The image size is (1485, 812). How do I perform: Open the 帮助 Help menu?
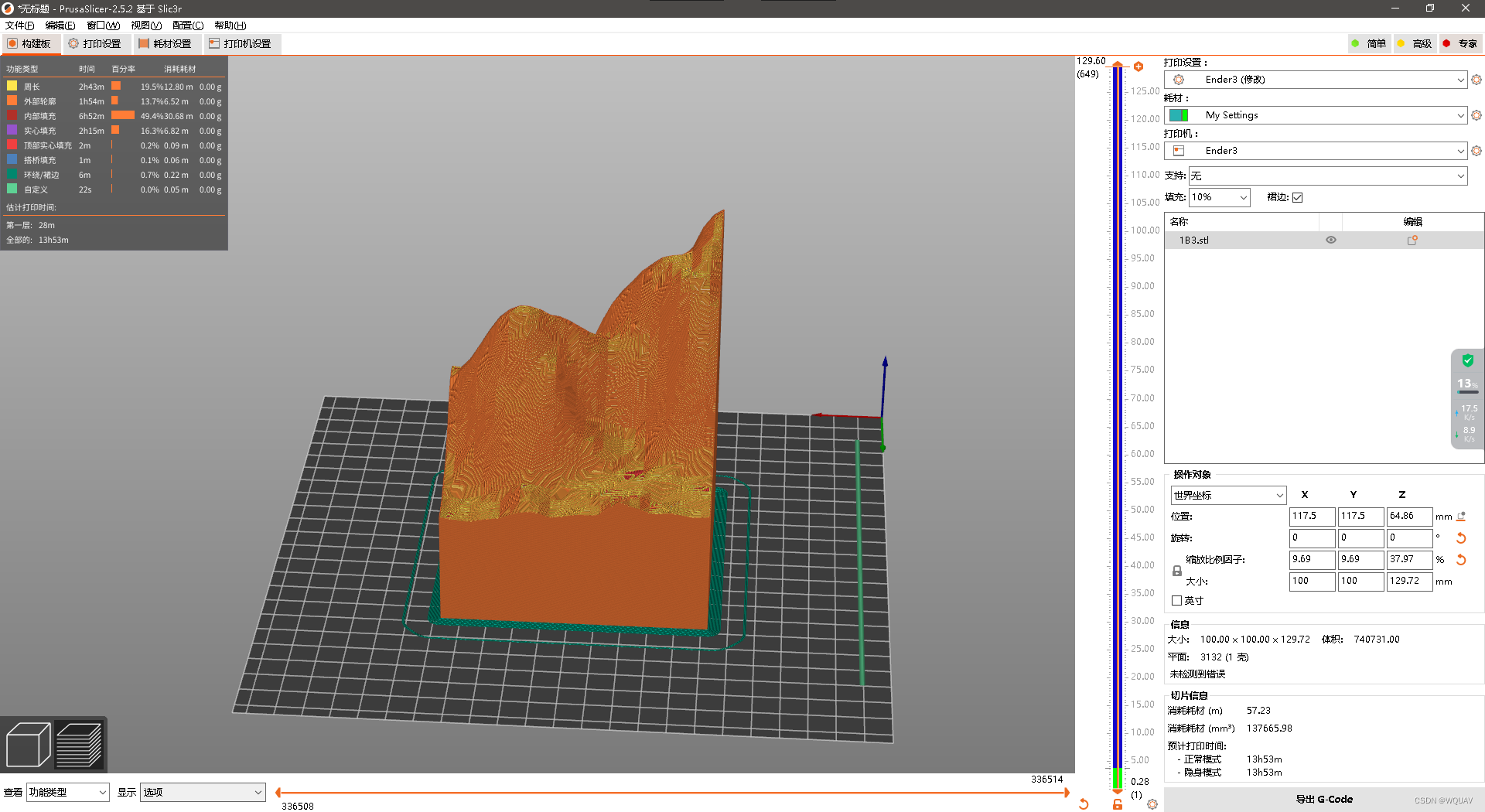[230, 26]
